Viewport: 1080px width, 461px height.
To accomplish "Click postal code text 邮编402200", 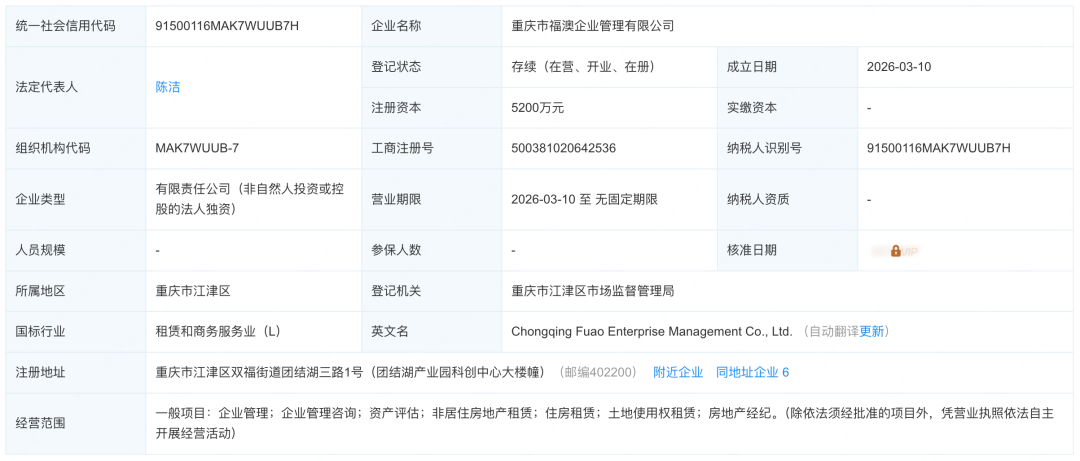I will (600, 372).
